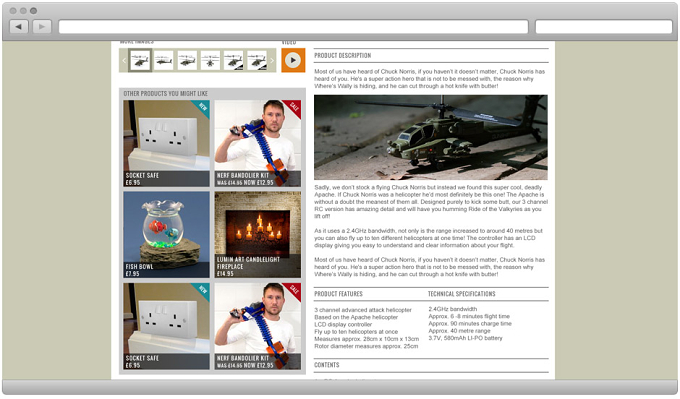
Task: Click the window close traffic light button
Action: 13,10
